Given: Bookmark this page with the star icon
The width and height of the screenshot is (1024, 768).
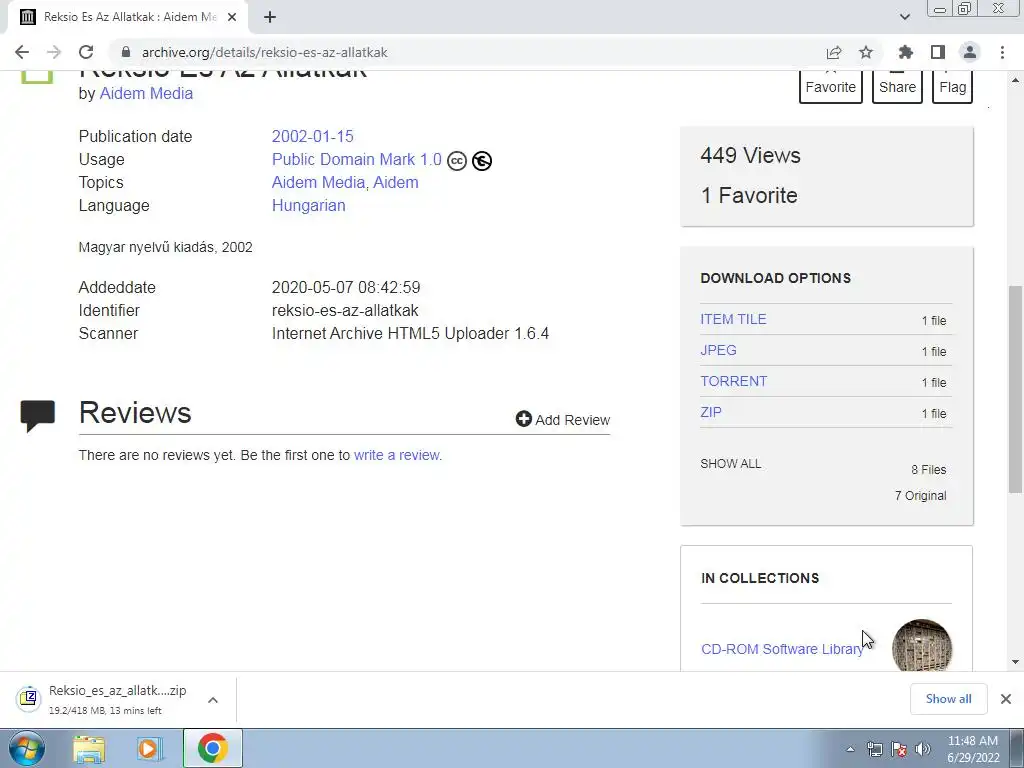Looking at the screenshot, I should click(866, 52).
